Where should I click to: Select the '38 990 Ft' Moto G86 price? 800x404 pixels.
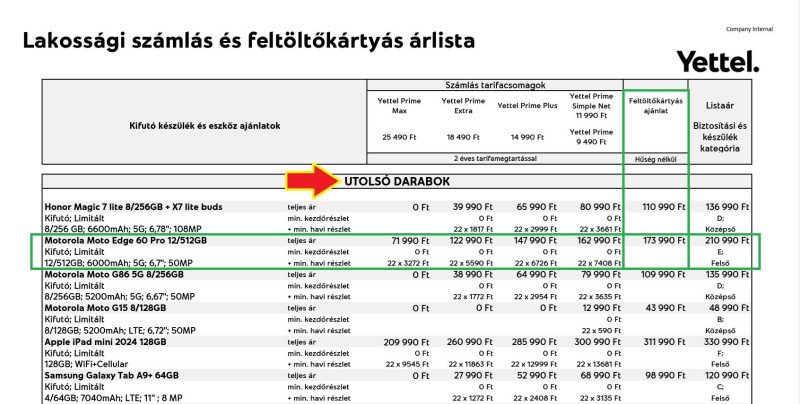point(472,274)
